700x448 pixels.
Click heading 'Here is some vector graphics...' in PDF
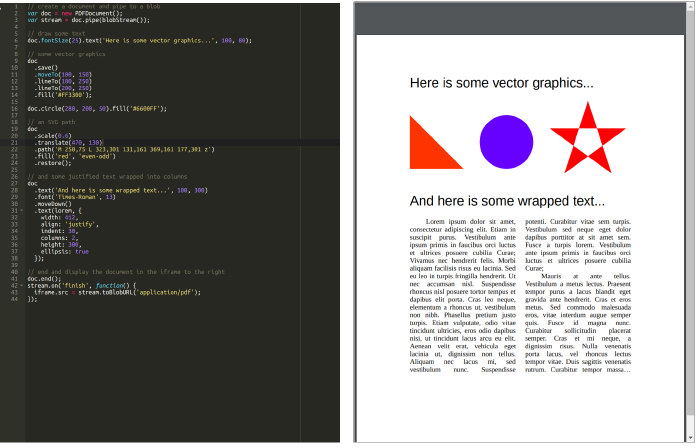501,83
